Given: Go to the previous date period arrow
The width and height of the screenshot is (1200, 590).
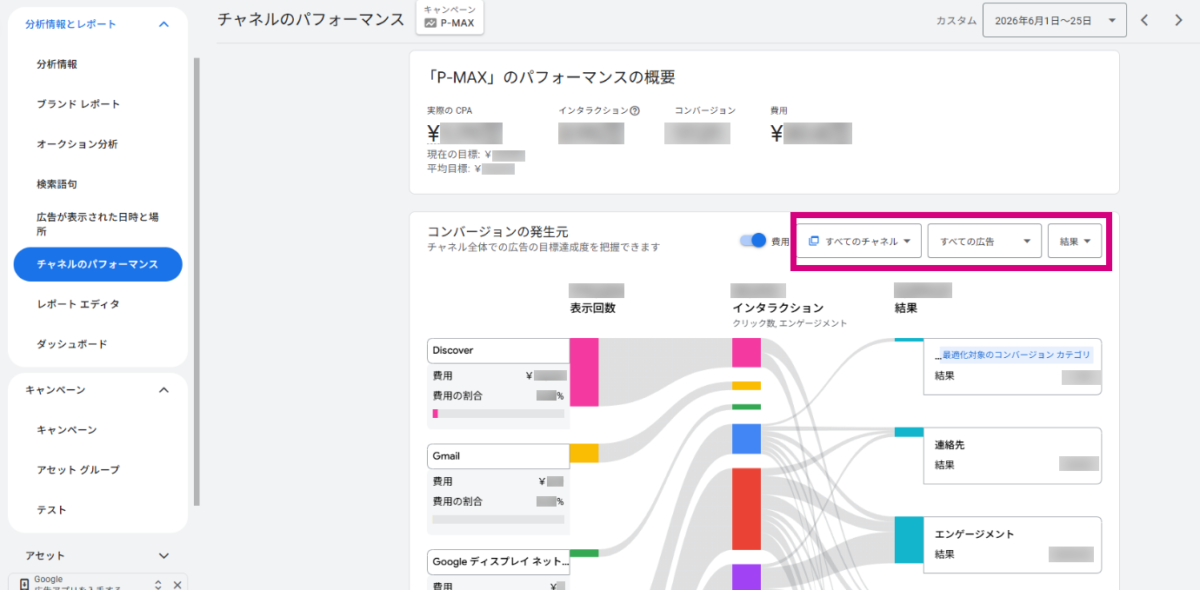Looking at the screenshot, I should 1146,20.
